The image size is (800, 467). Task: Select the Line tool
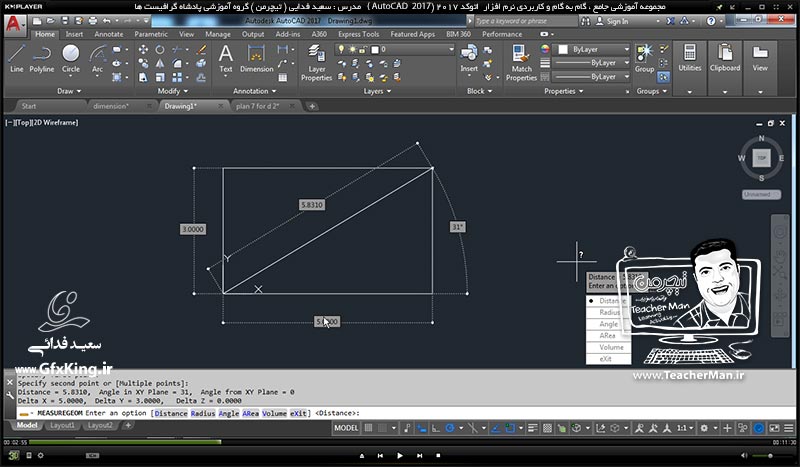16,58
